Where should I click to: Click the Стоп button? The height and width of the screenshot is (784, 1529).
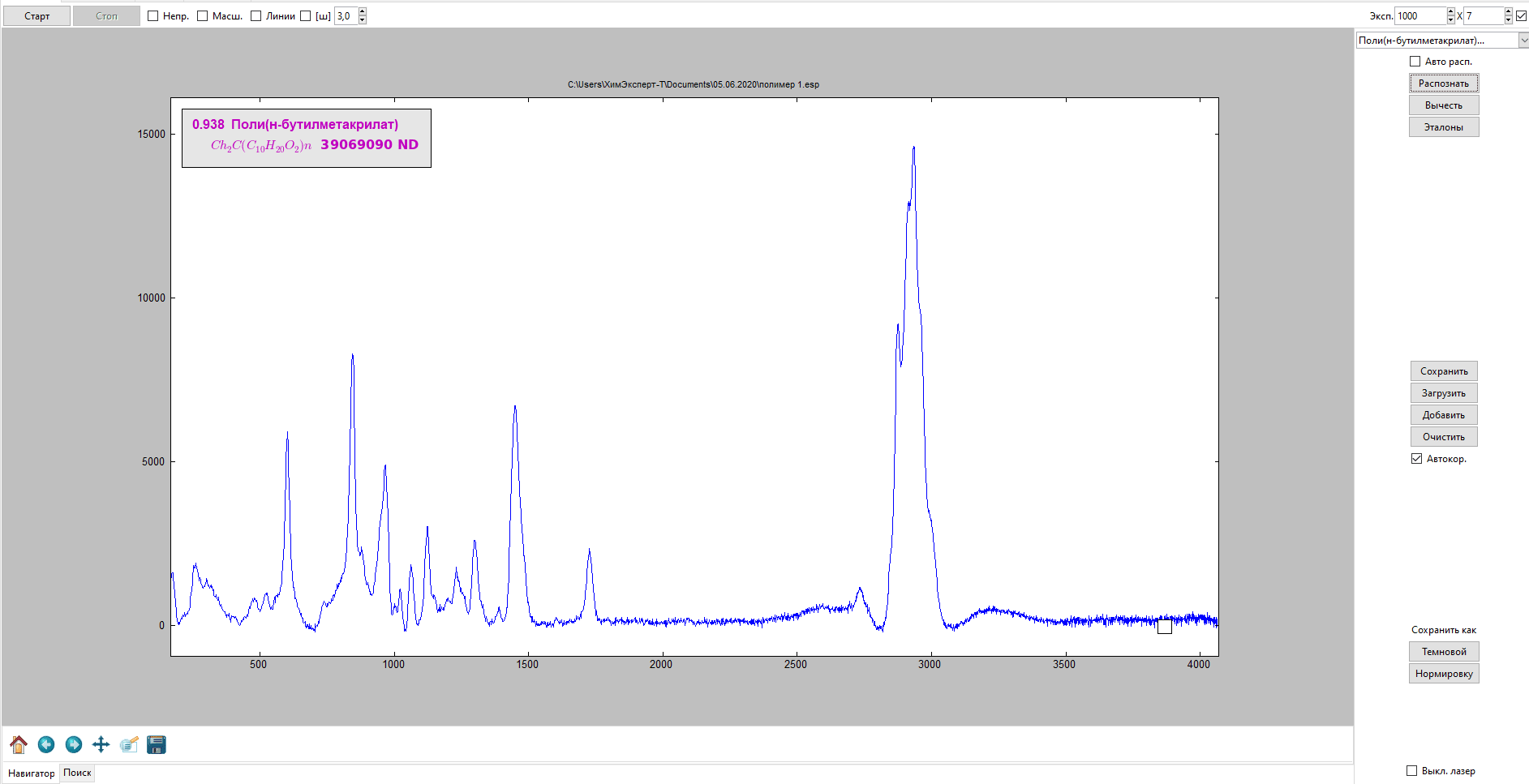[106, 16]
